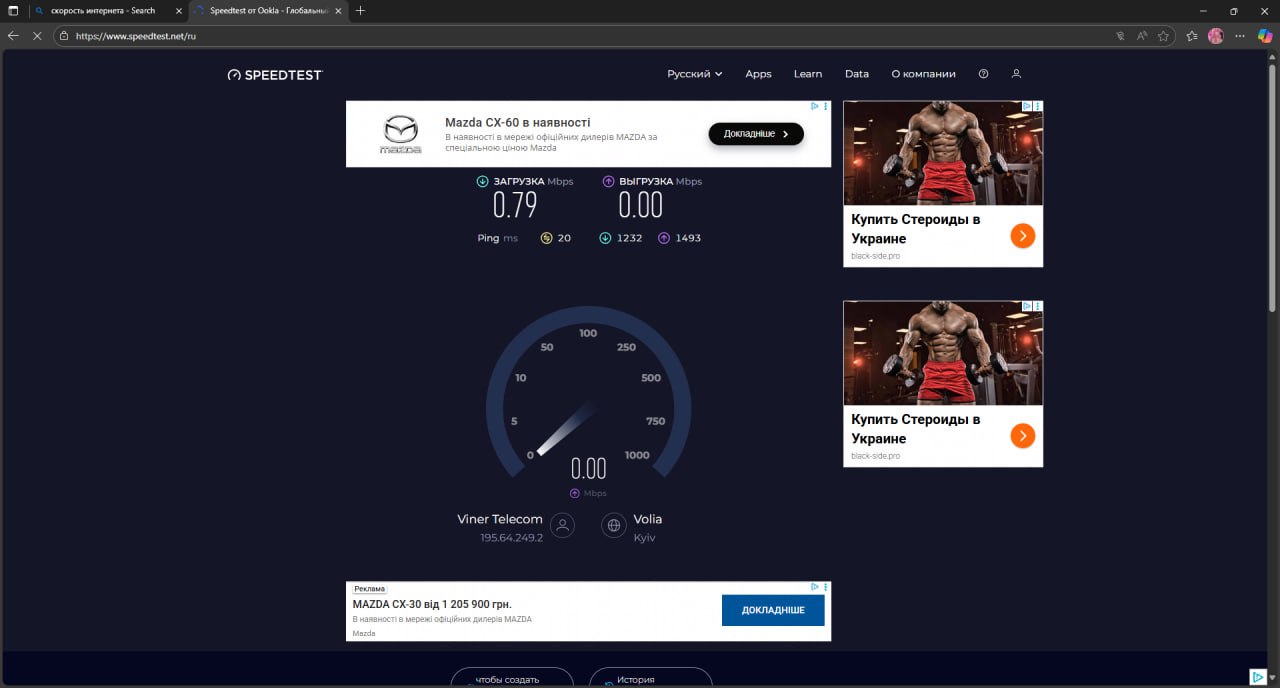The height and width of the screenshot is (688, 1280).
Task: Click the Viner Telecom provider name
Action: [500, 519]
